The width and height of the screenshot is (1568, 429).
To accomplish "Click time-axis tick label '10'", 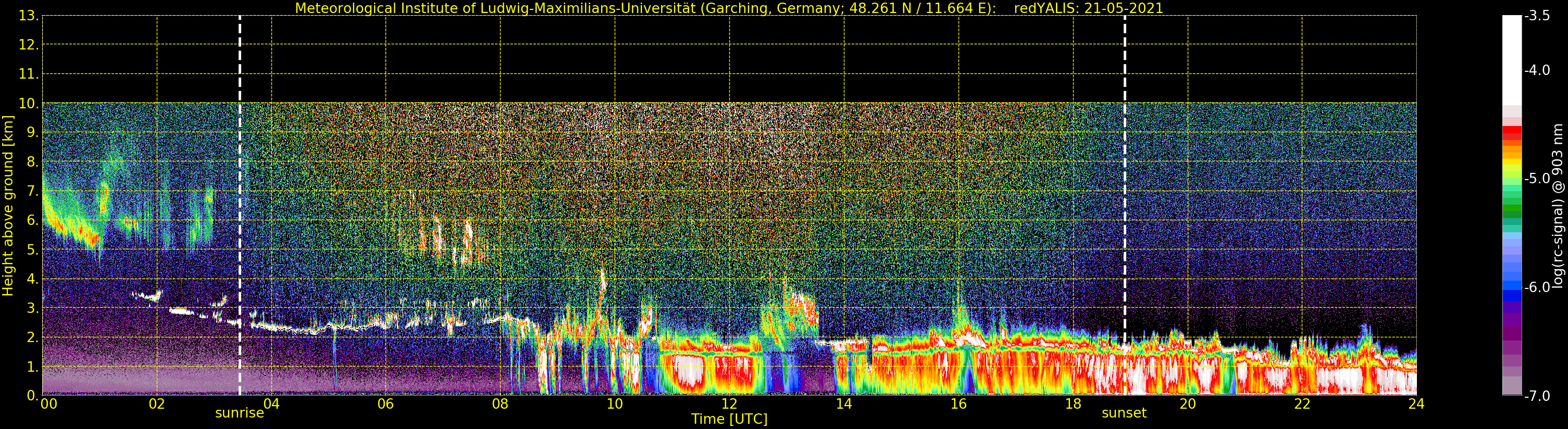I will [x=615, y=404].
